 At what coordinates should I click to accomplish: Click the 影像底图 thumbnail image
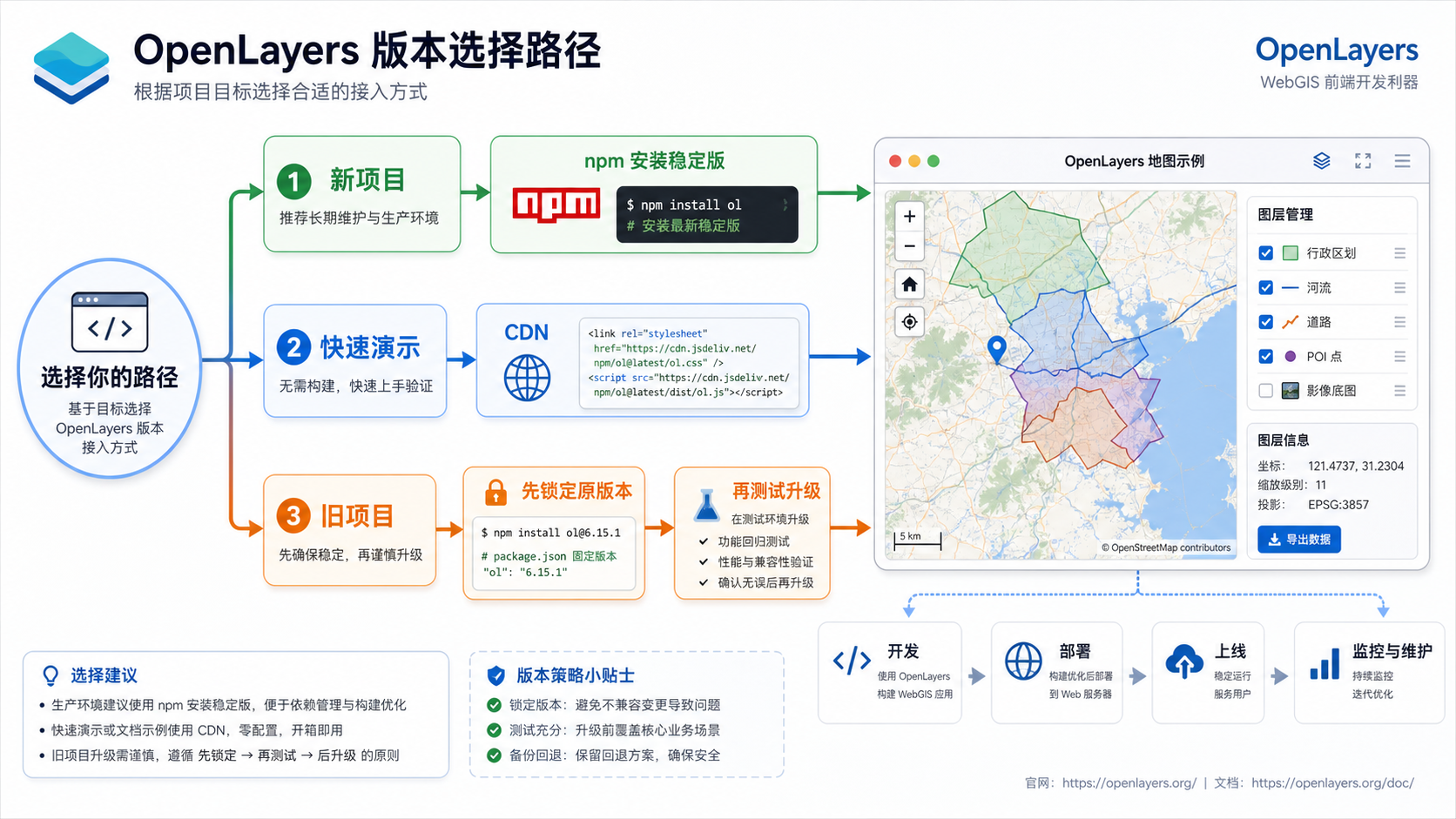click(x=1291, y=391)
